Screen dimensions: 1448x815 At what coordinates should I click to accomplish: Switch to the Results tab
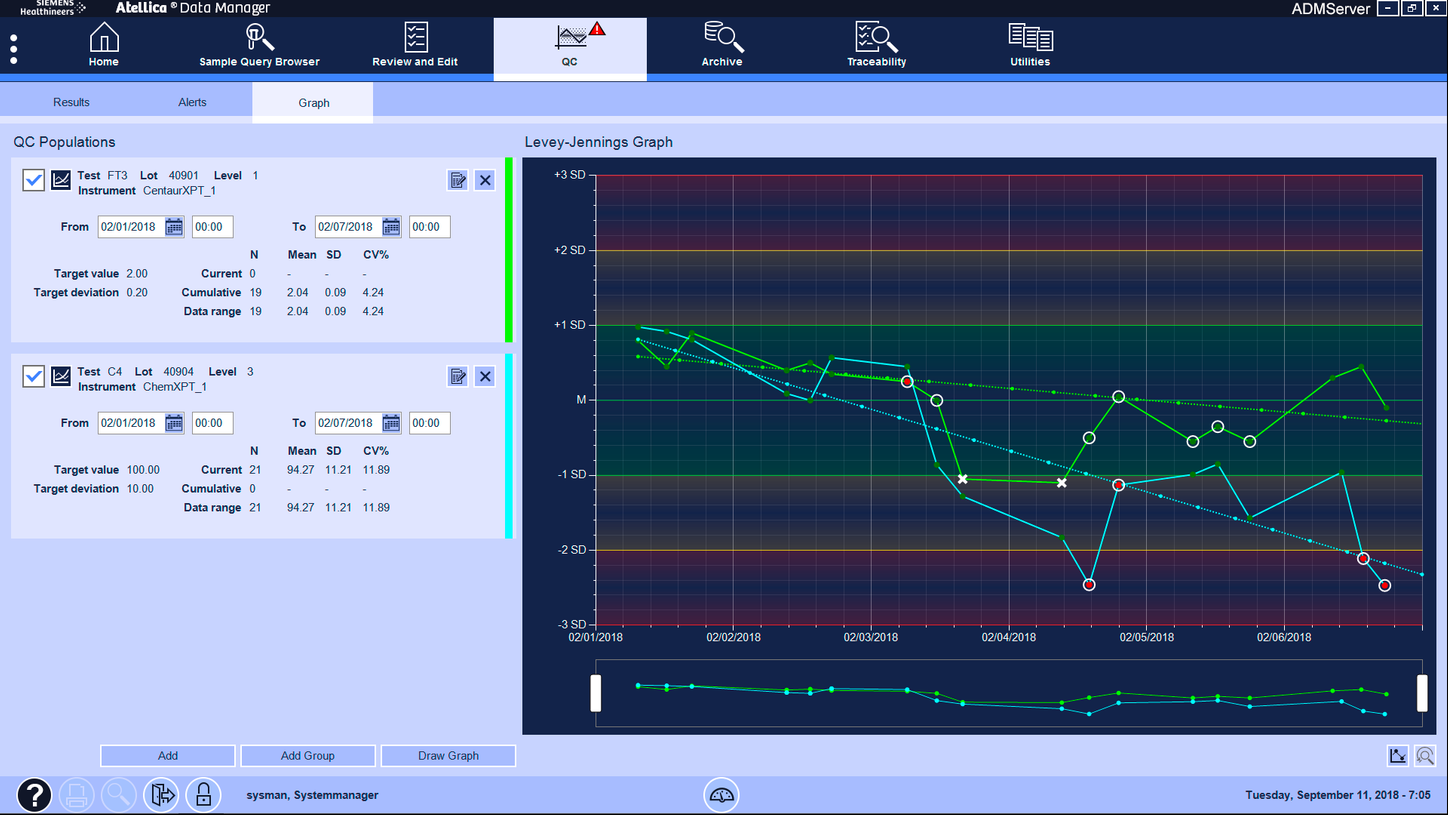(x=71, y=101)
